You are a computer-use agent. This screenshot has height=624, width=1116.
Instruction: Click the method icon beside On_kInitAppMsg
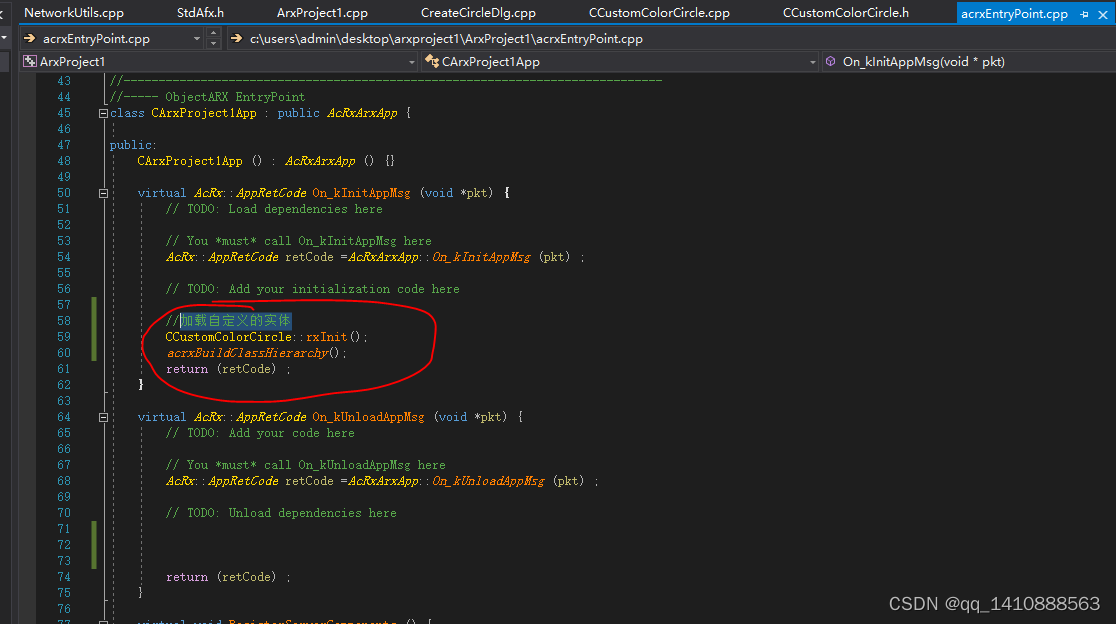pyautogui.click(x=830, y=61)
